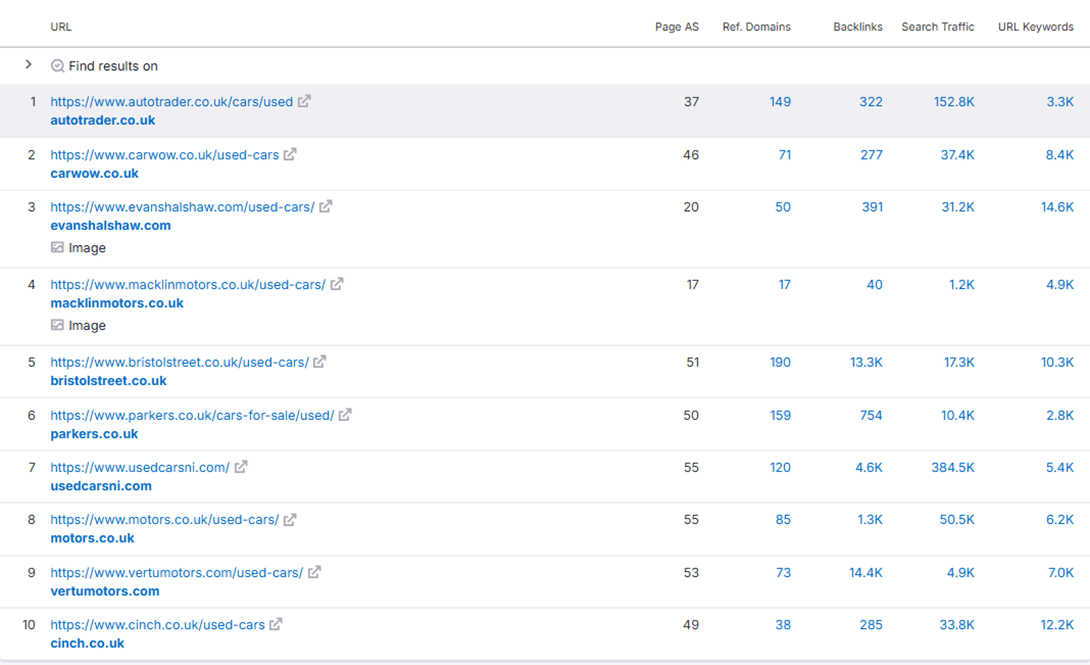1090x665 pixels.
Task: Open the parkers.co.uk/cars-for-sale/used/ URL link
Action: (x=192, y=416)
